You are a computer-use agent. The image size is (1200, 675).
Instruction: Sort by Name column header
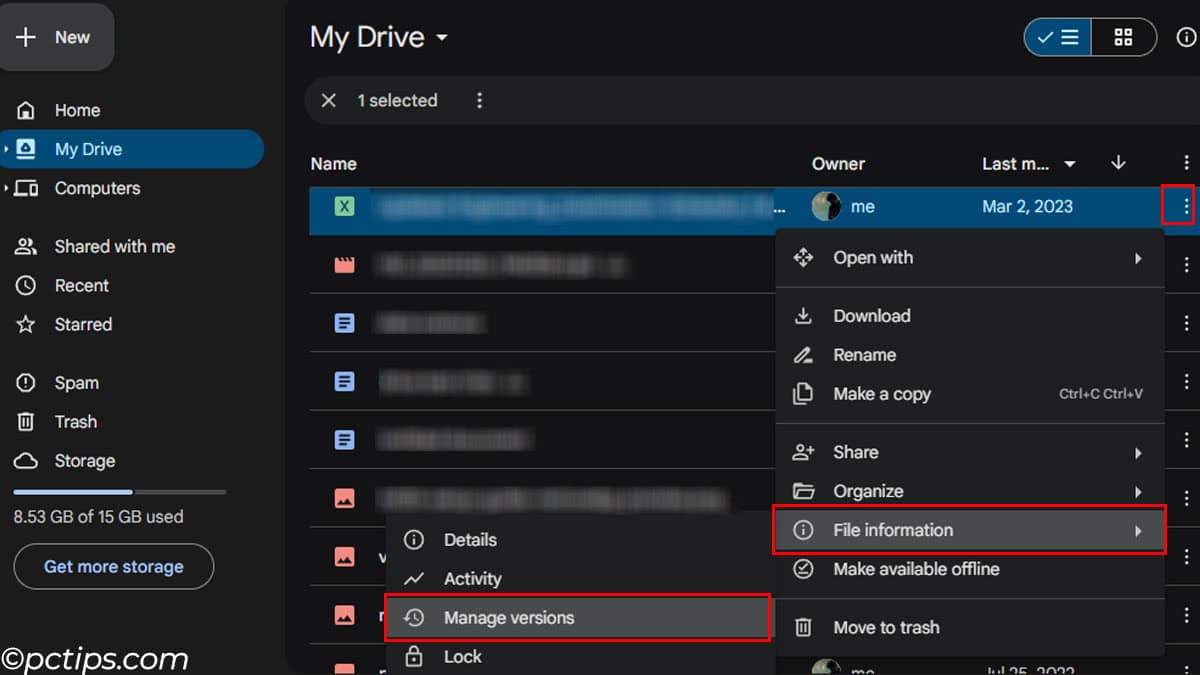(333, 163)
